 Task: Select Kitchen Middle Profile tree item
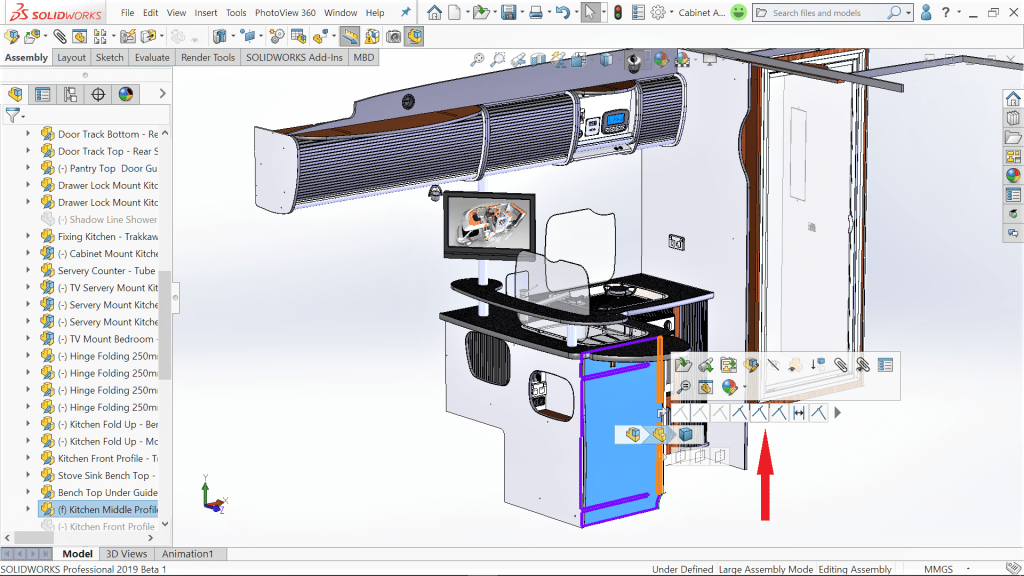pyautogui.click(x=107, y=509)
